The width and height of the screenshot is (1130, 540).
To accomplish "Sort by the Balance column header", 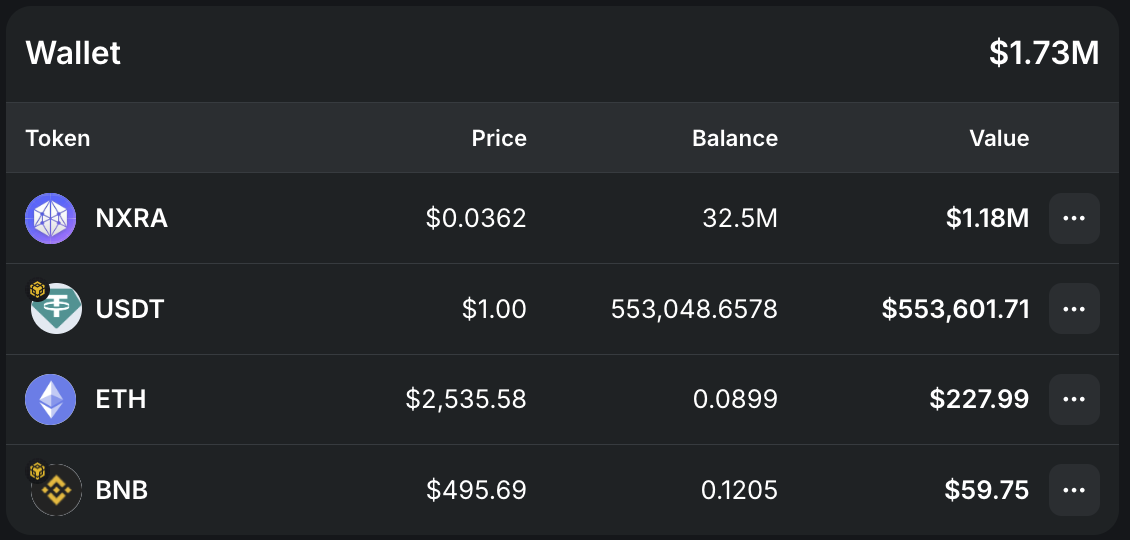I will point(735,138).
